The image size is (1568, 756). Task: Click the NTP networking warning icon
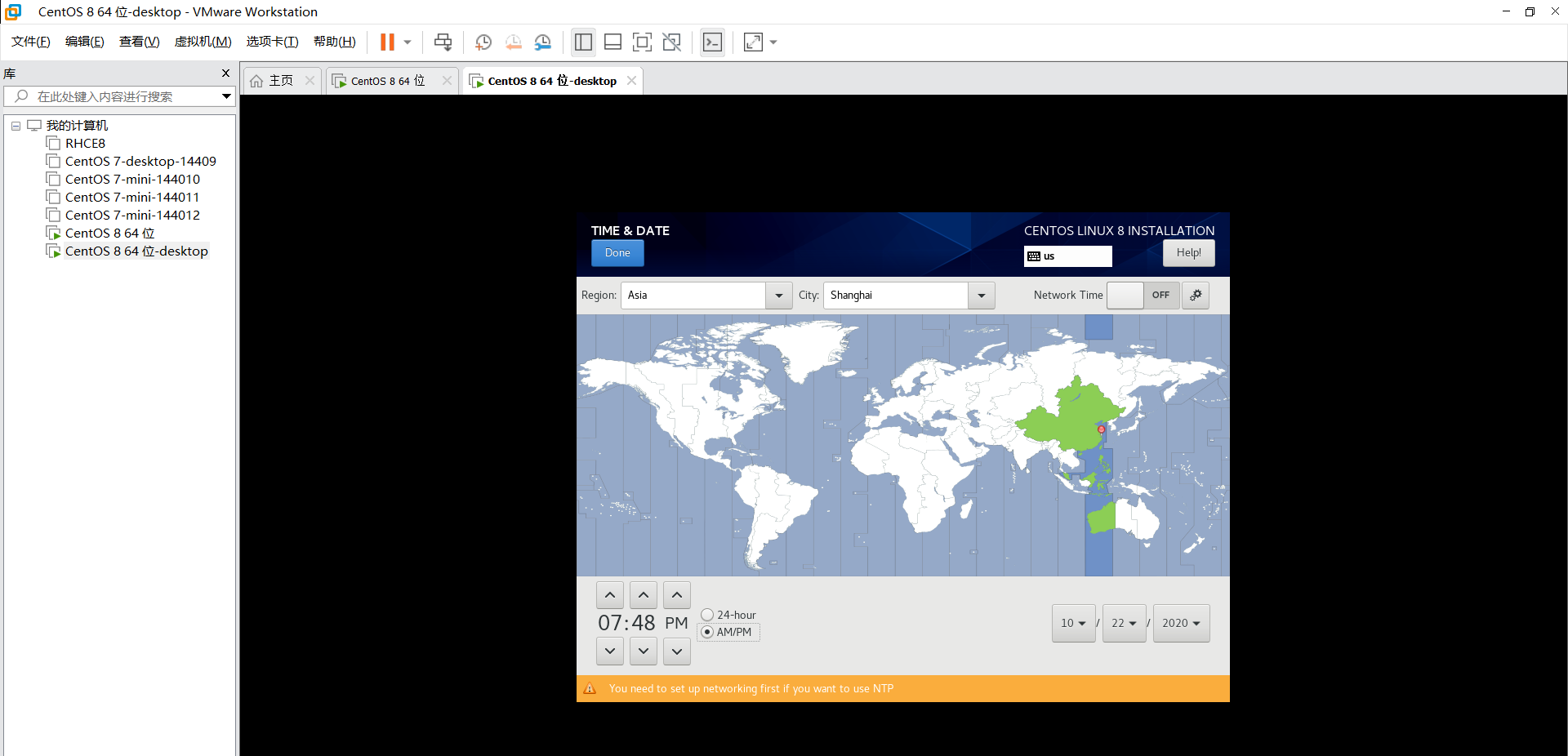[590, 689]
